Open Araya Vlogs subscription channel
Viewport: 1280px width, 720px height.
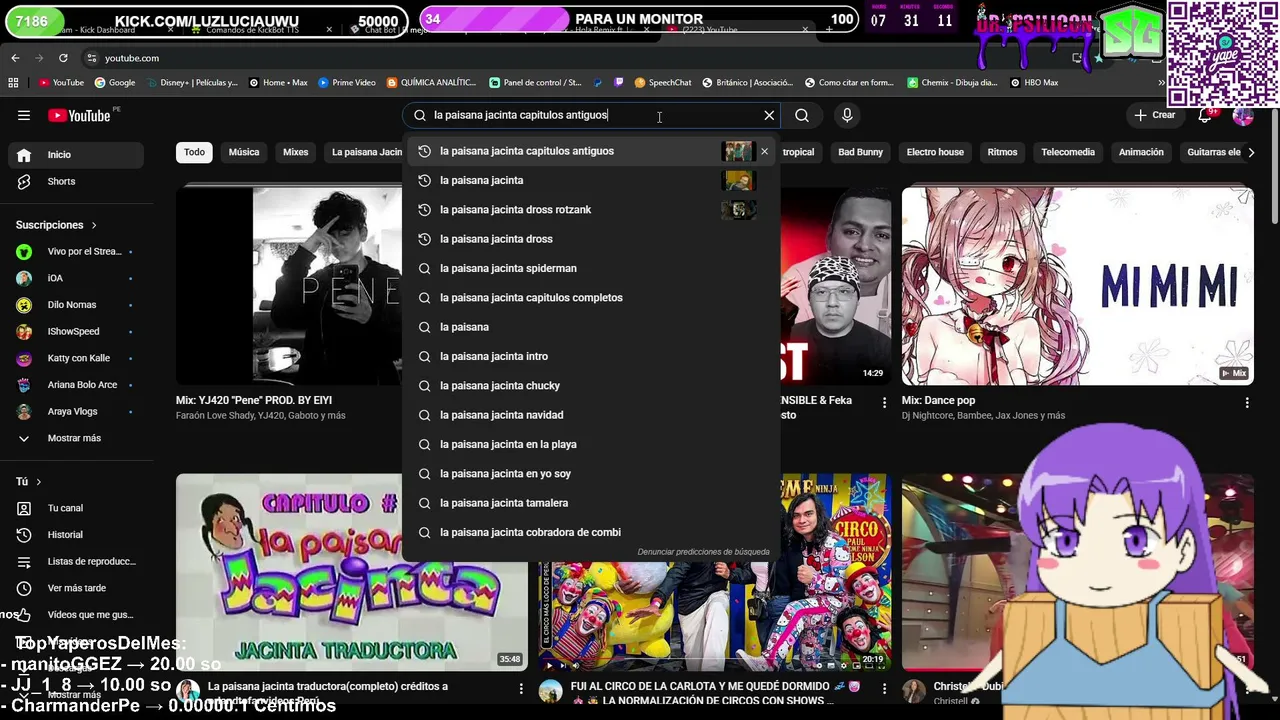tap(77, 411)
